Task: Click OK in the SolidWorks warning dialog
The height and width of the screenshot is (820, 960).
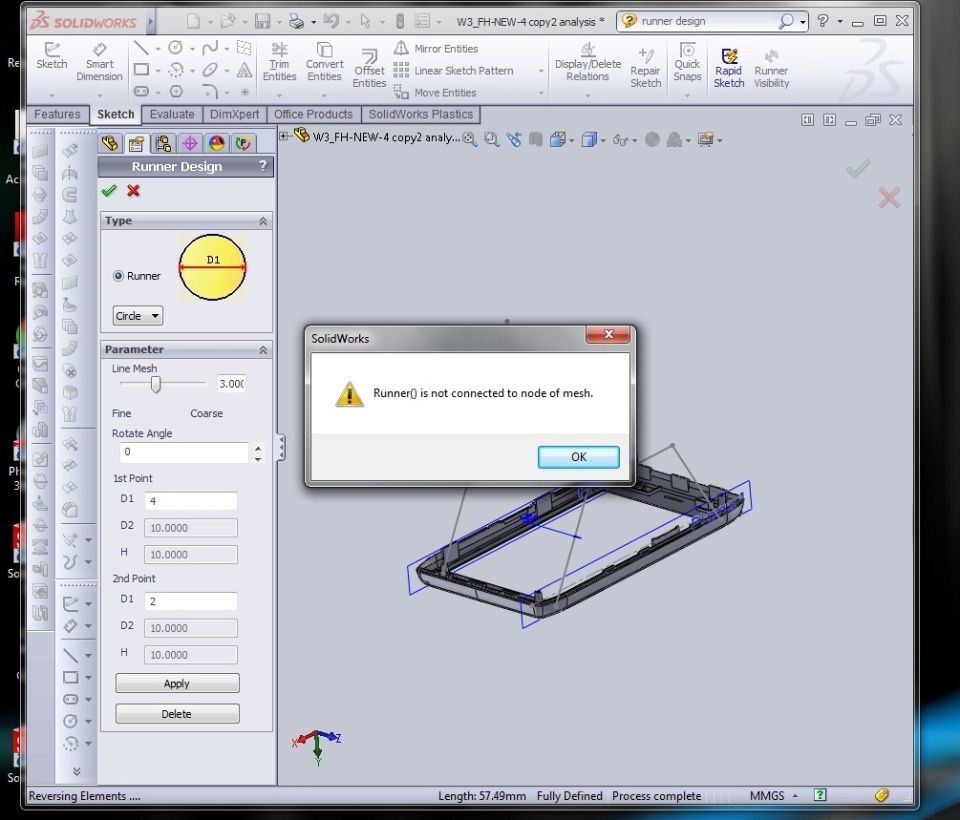Action: click(x=579, y=457)
